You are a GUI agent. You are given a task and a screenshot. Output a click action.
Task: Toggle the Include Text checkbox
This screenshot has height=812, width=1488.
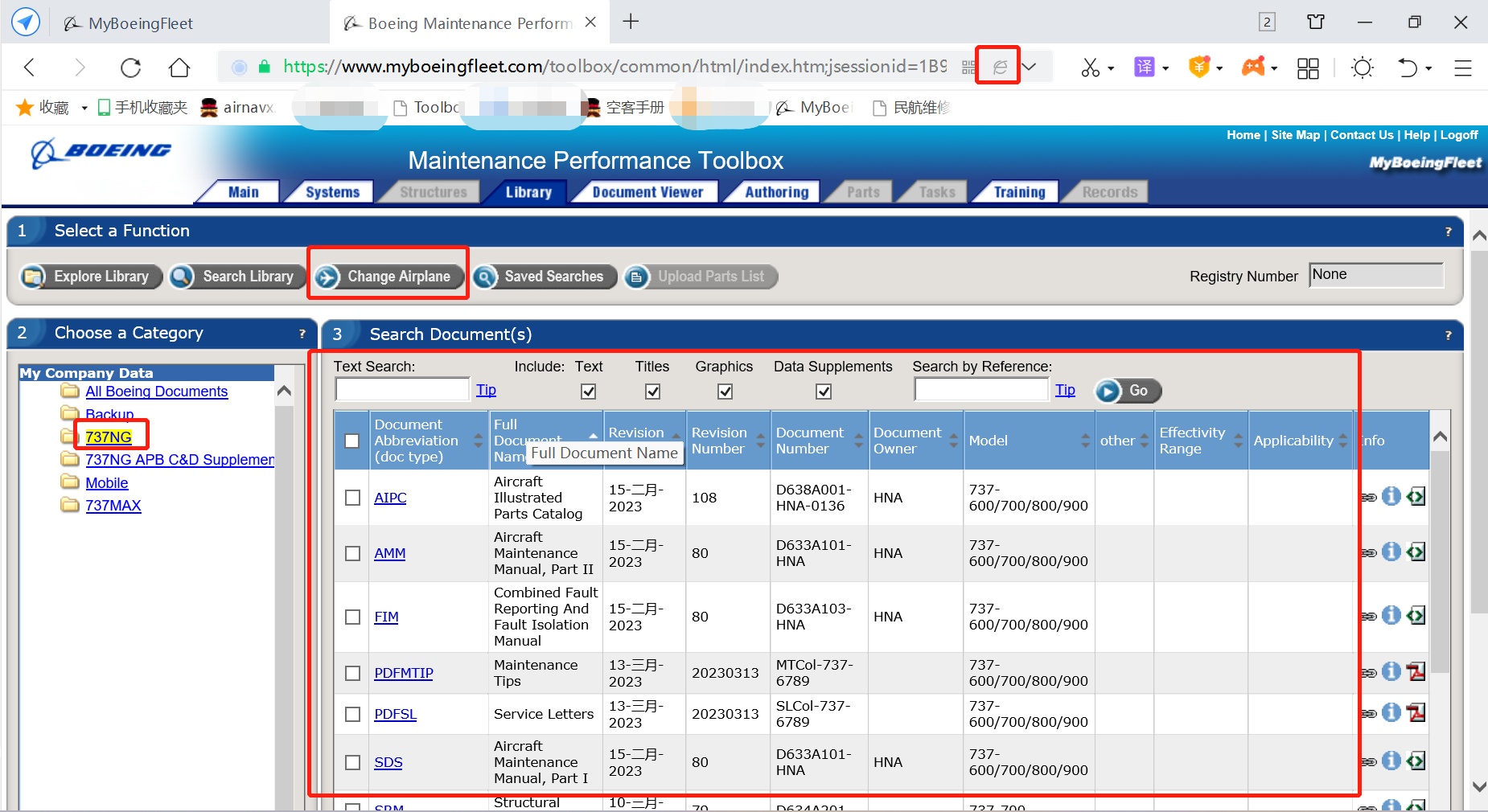pos(589,392)
